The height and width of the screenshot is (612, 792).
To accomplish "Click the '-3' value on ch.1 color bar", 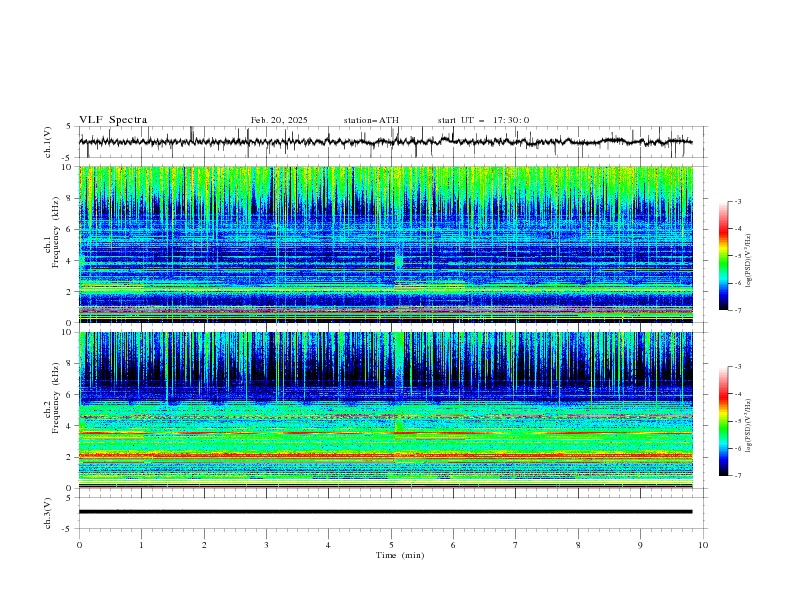I will 737,201.
